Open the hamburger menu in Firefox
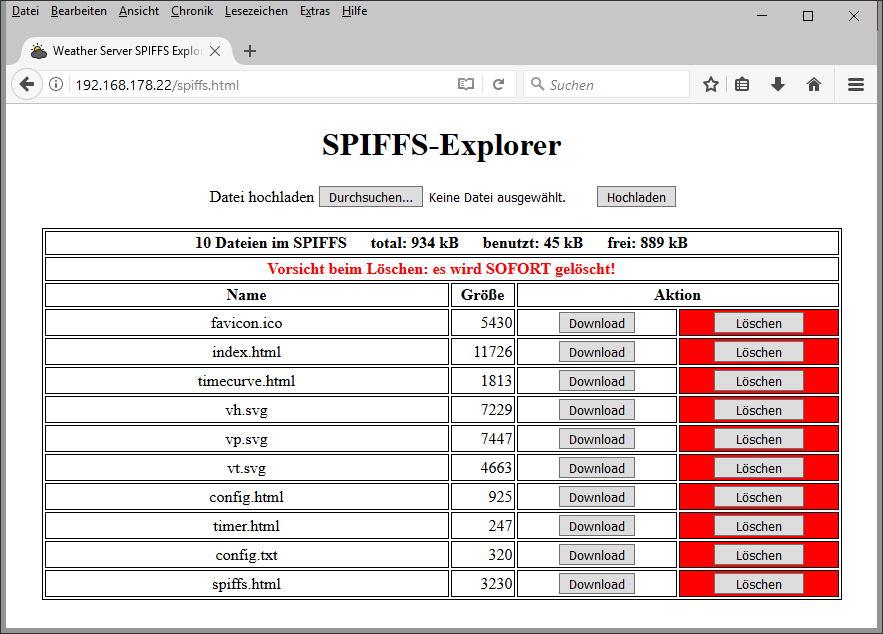This screenshot has height=634, width=883. (x=856, y=85)
